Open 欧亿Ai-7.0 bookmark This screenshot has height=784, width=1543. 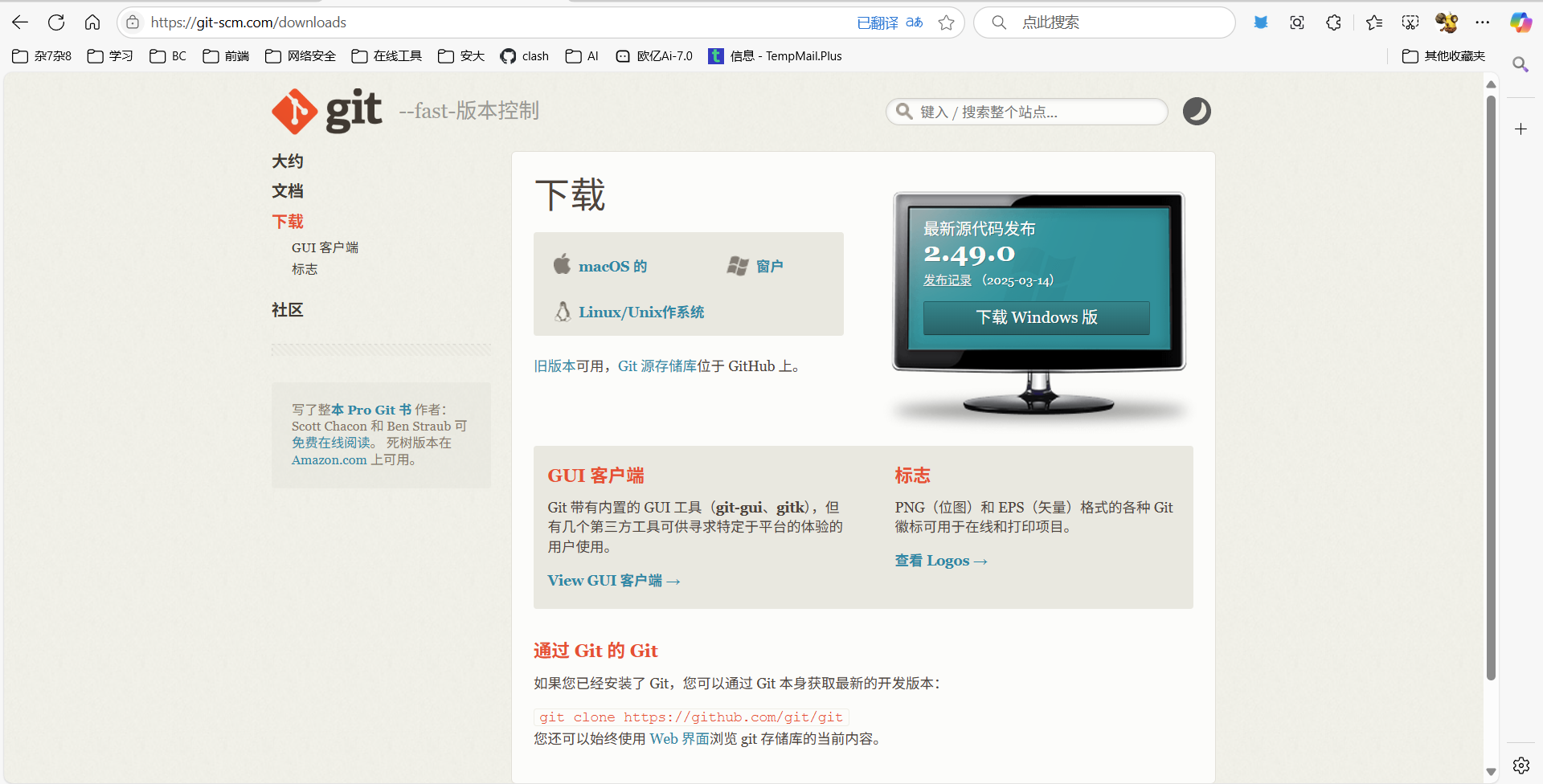(654, 56)
